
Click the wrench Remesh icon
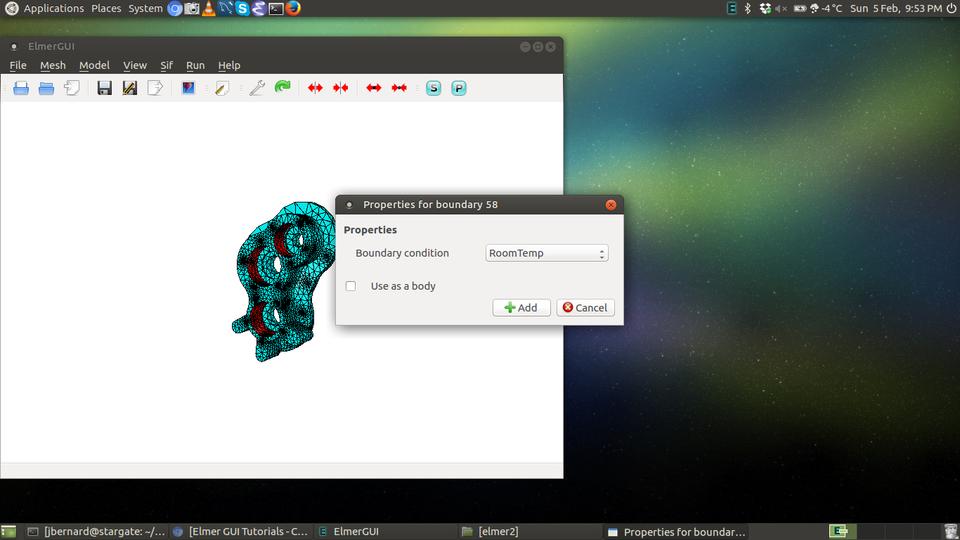[257, 88]
